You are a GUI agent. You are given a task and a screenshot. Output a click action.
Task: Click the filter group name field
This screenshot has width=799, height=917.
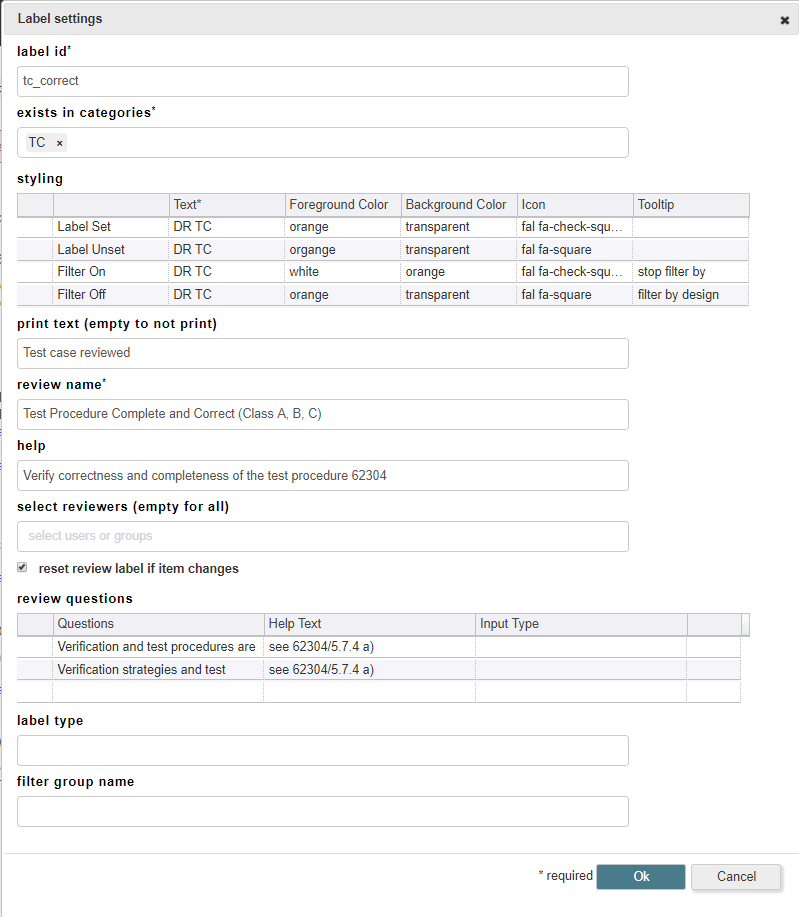323,811
